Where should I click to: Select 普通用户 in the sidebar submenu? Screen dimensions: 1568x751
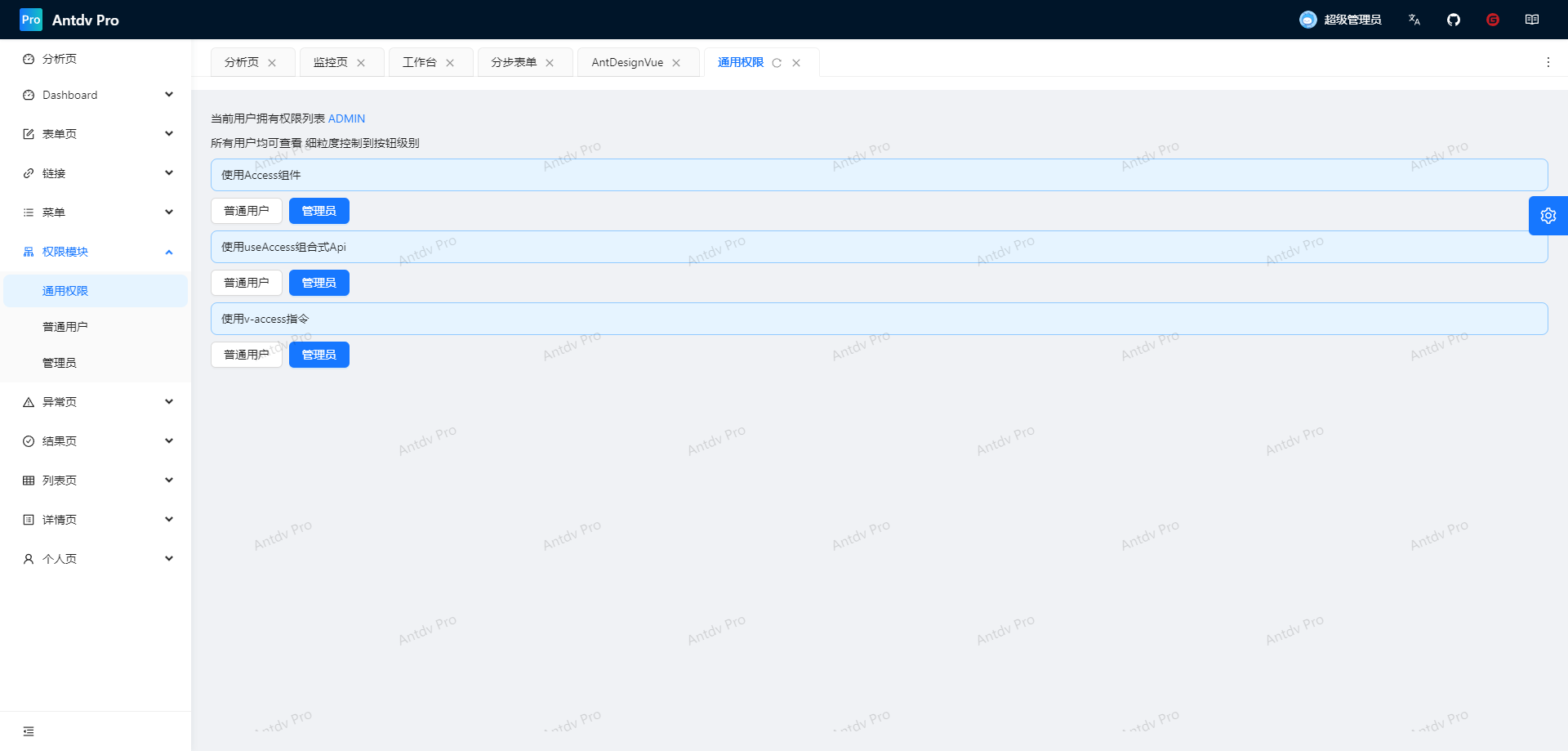pyautogui.click(x=65, y=327)
